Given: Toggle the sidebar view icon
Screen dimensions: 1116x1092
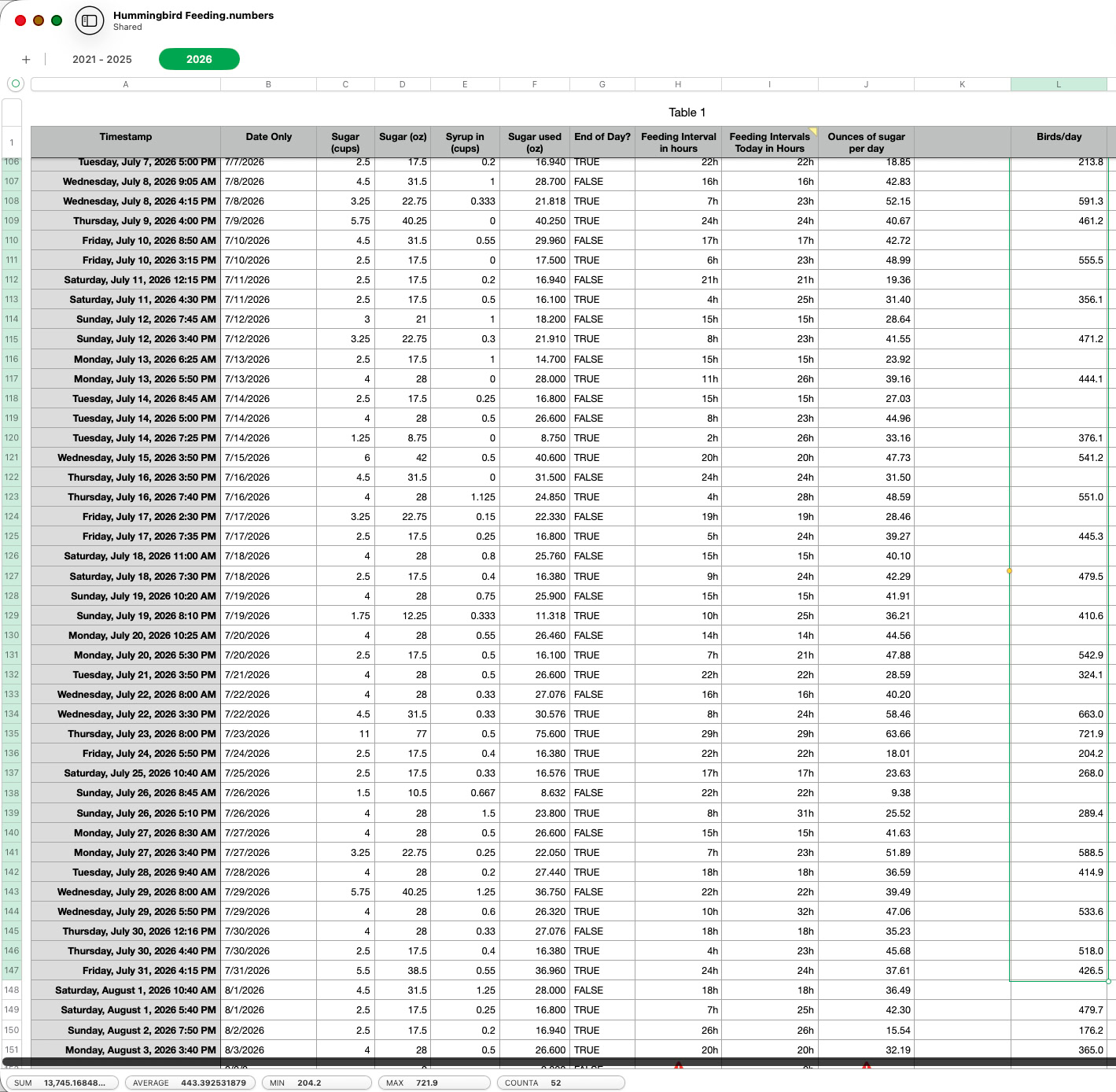Looking at the screenshot, I should (90, 20).
